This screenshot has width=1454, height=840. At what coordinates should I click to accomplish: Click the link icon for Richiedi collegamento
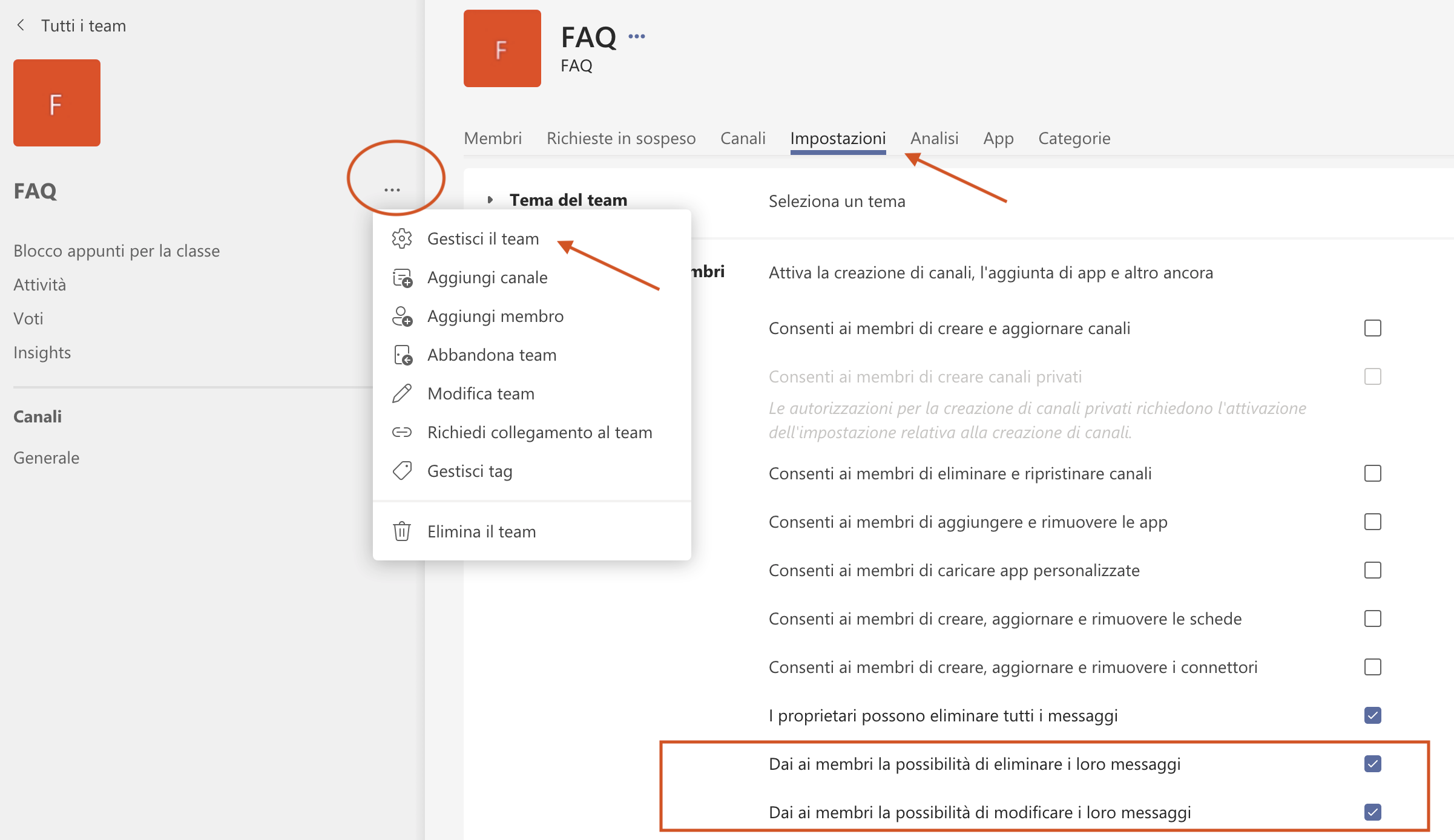click(402, 432)
